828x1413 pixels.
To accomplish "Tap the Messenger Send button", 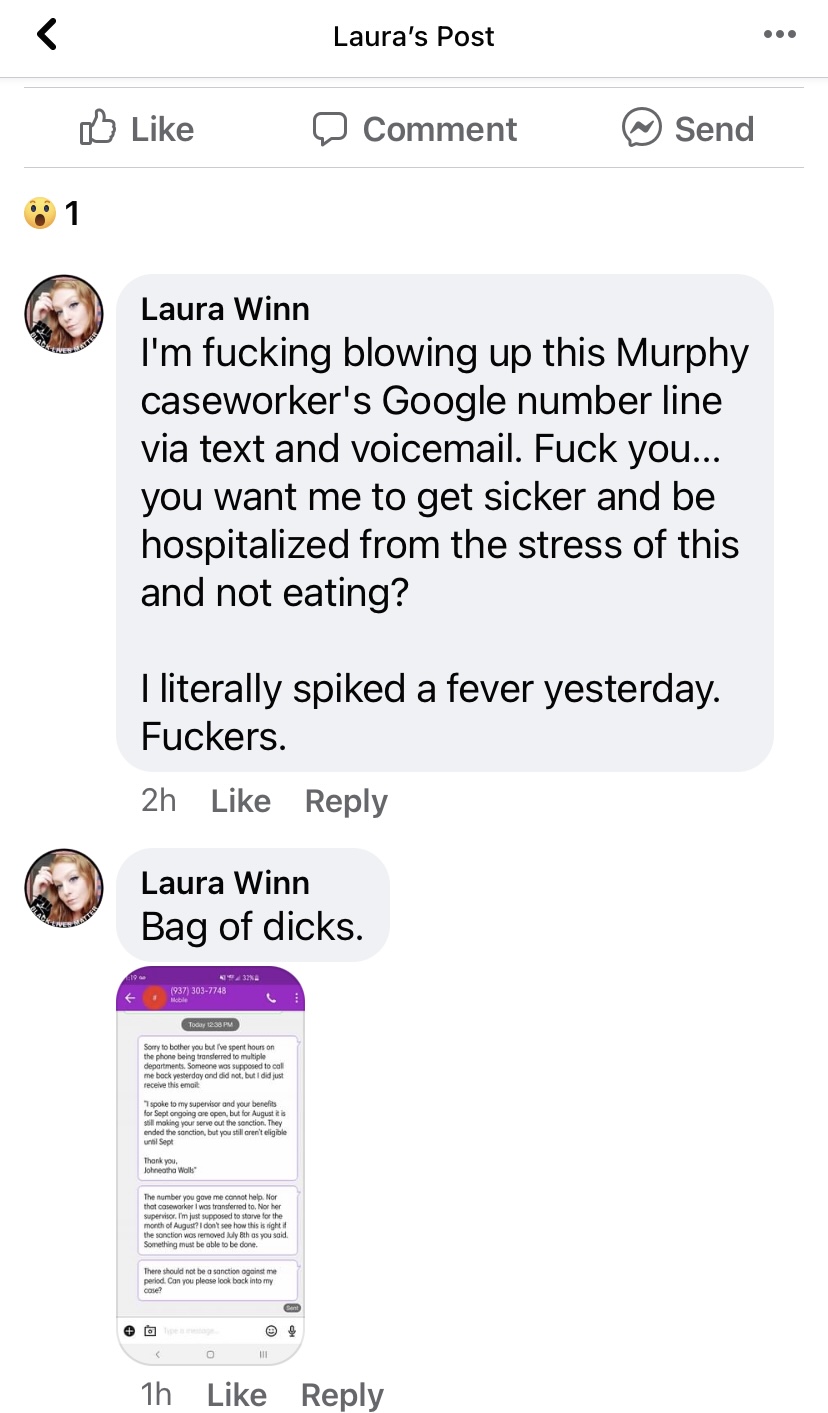I will point(688,129).
